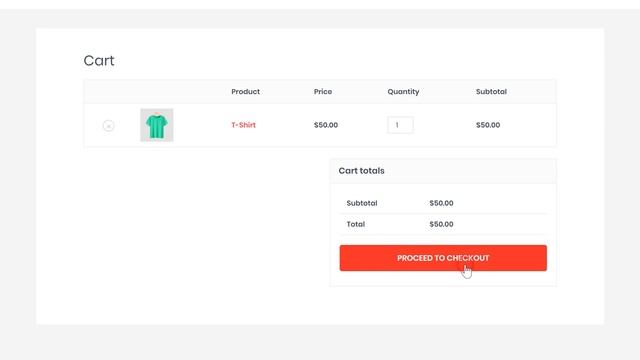Select the Product column header

(x=245, y=91)
